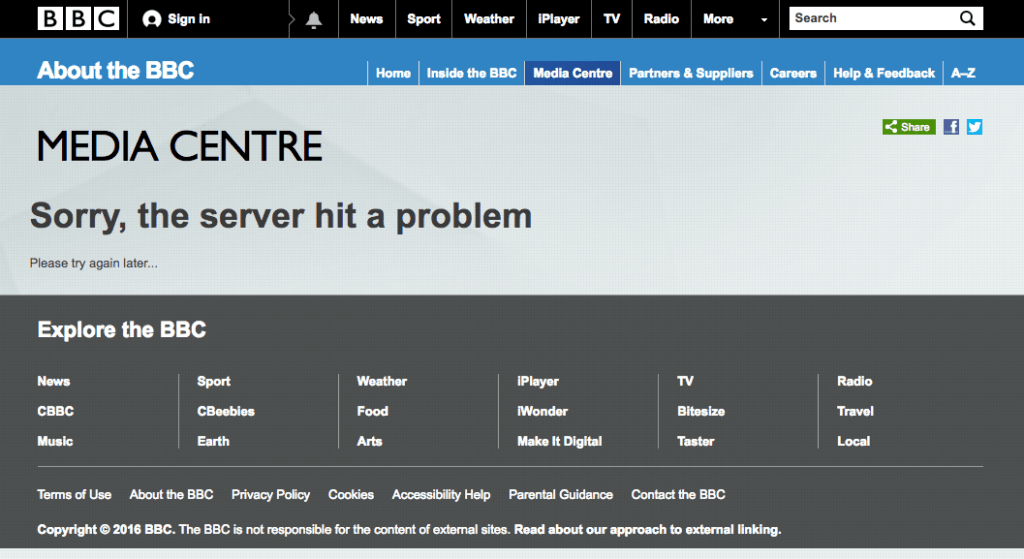Viewport: 1024px width, 559px height.
Task: Click the 'Explore the BBC' heading
Action: coord(121,330)
